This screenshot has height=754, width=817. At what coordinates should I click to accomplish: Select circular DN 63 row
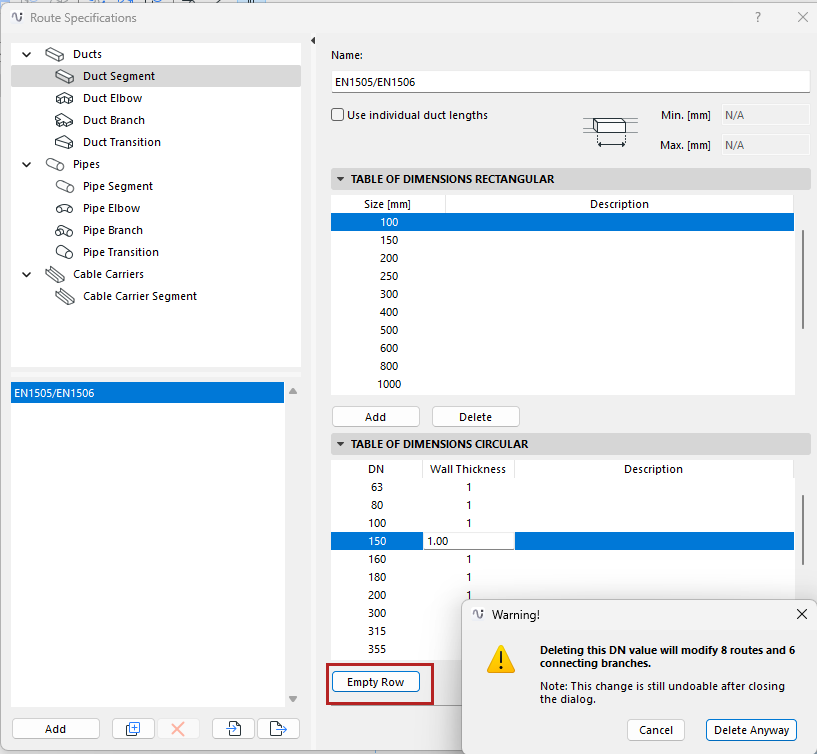[x=562, y=487]
